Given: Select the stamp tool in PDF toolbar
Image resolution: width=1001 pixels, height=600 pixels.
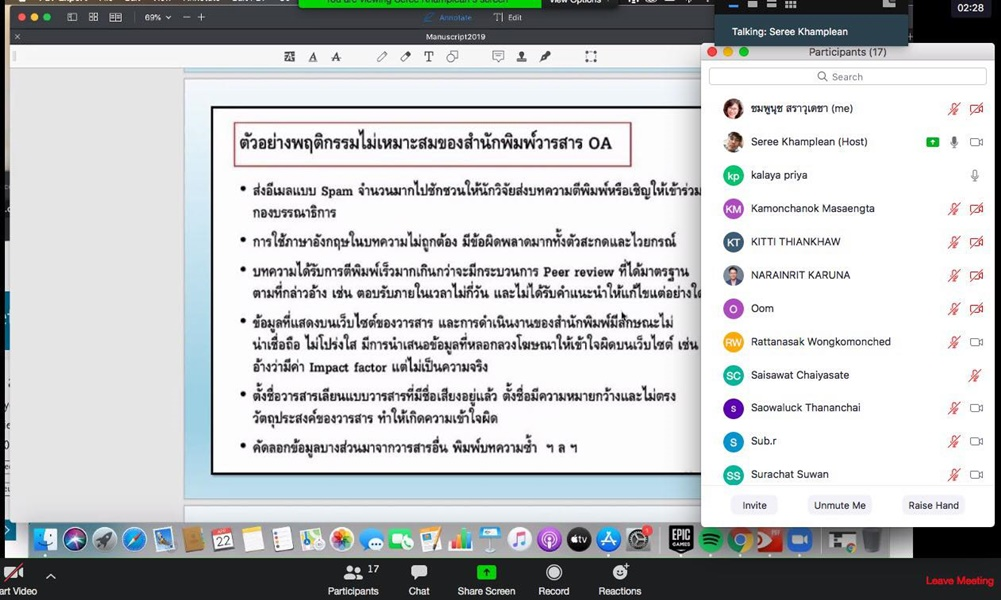Looking at the screenshot, I should pyautogui.click(x=521, y=57).
